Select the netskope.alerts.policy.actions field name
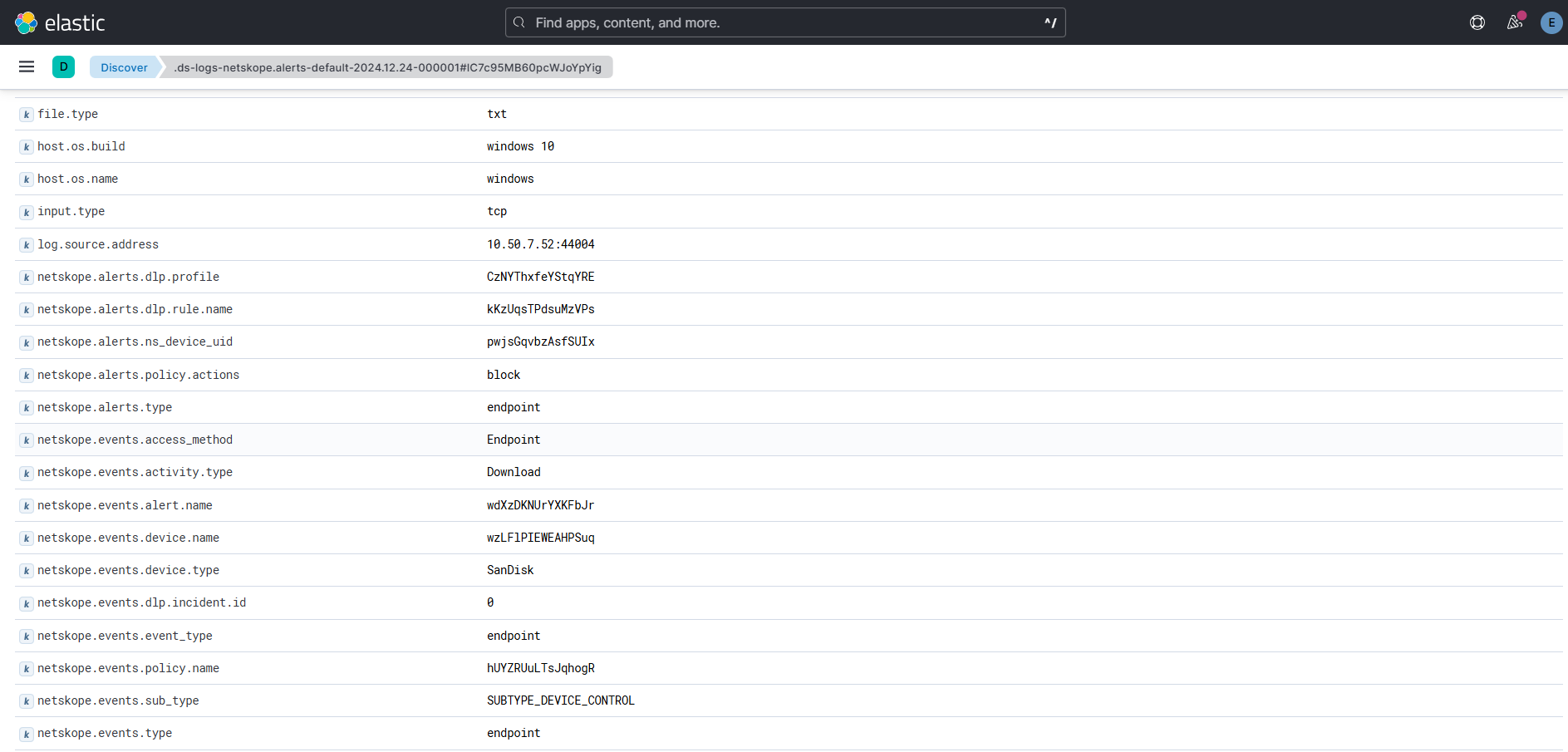Viewport: 1568px width, 752px height. (138, 375)
